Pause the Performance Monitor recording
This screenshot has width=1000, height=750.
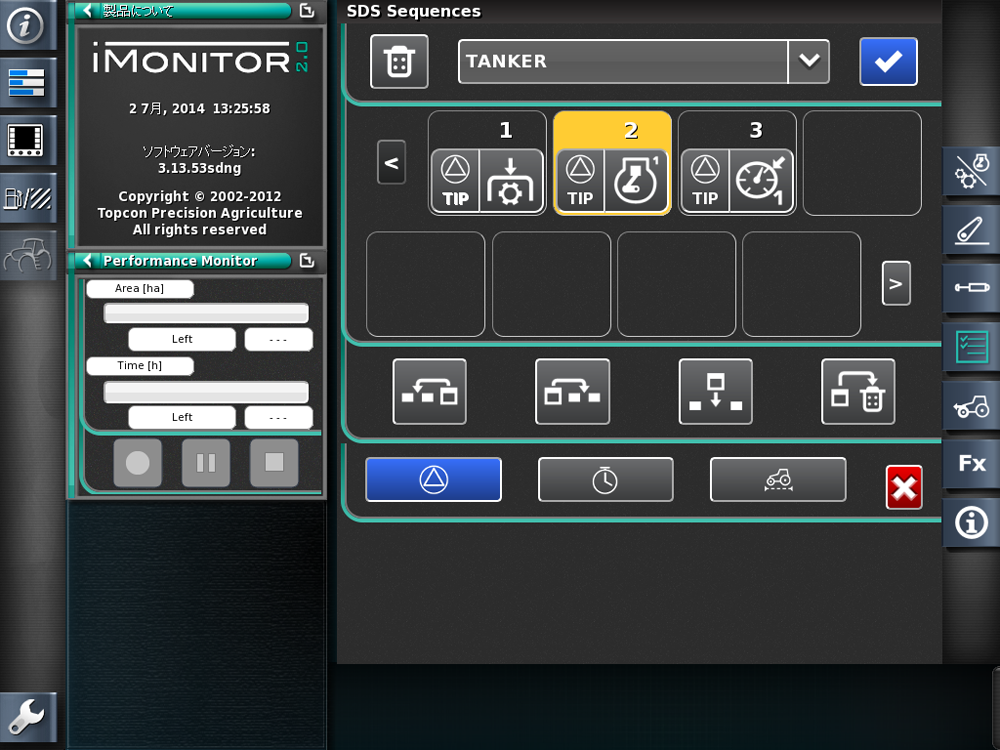tap(206, 463)
